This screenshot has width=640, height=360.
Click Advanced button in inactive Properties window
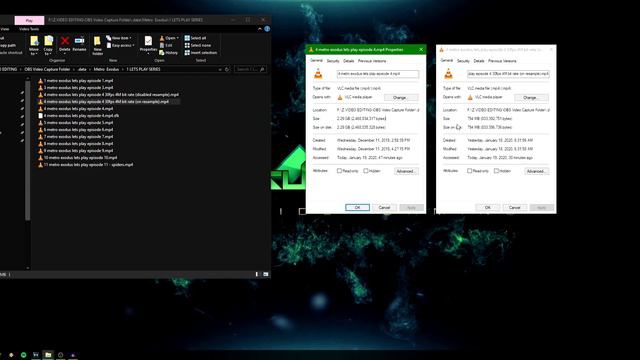pyautogui.click(x=536, y=171)
